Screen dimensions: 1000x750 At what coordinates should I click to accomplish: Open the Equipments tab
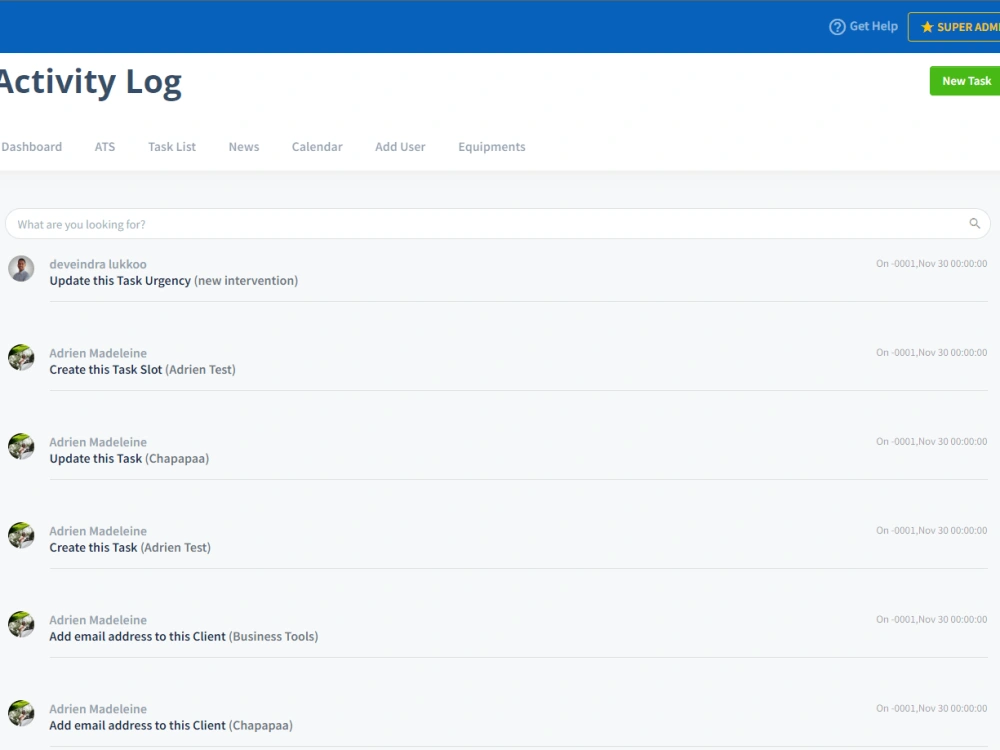(491, 146)
